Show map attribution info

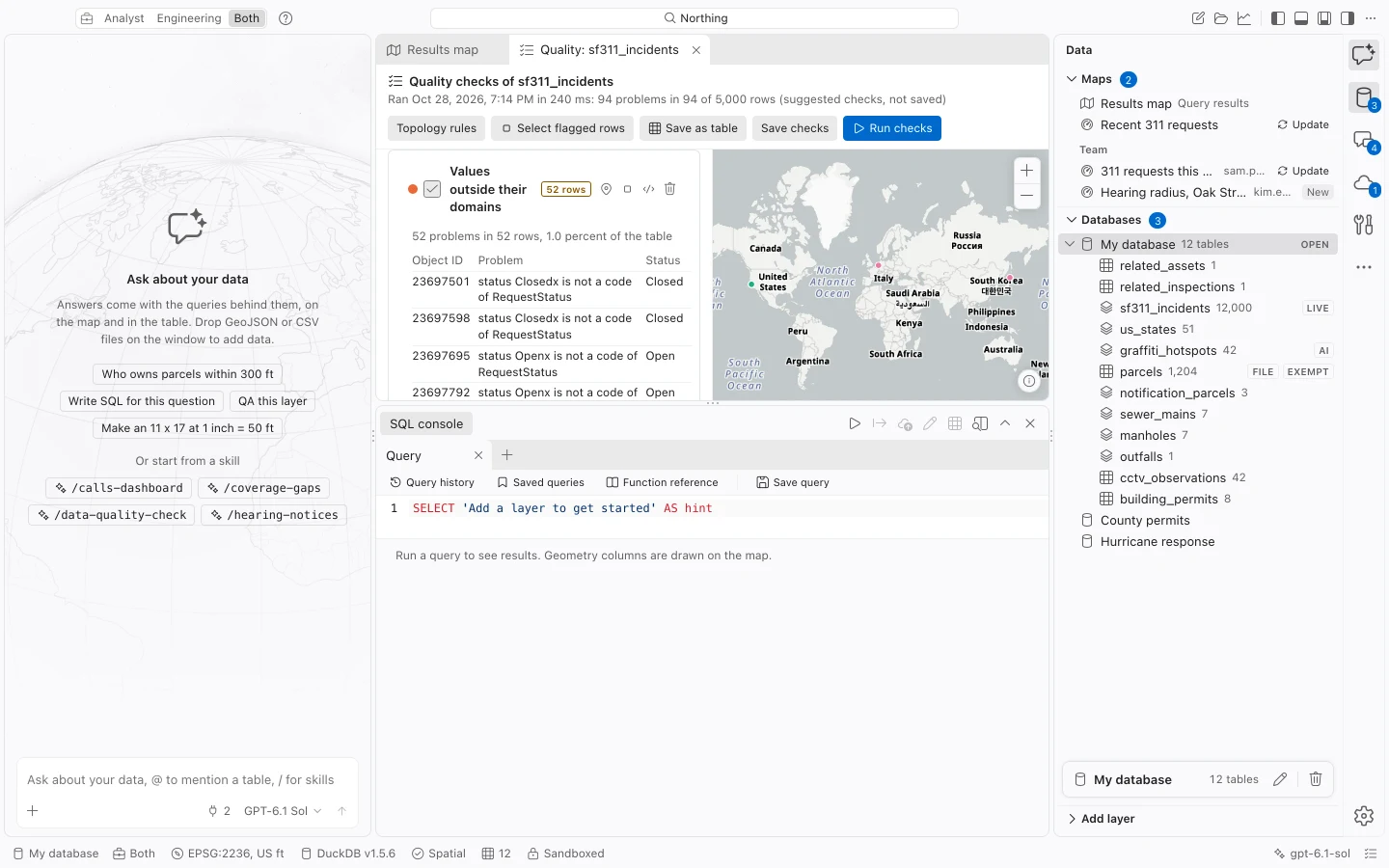click(1029, 381)
